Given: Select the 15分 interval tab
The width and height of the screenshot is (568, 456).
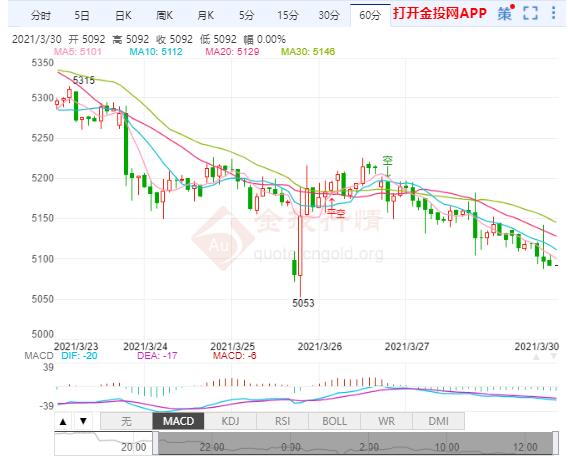Looking at the screenshot, I should tap(288, 15).
